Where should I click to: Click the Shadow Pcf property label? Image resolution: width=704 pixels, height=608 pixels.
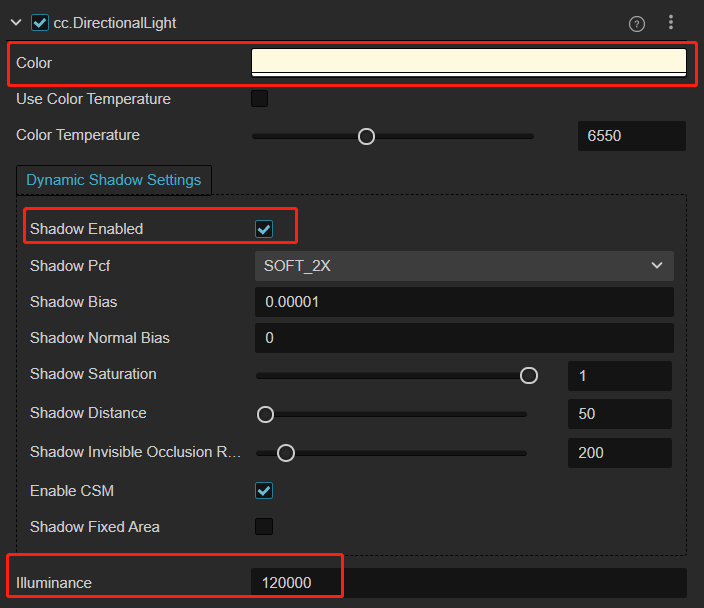70,266
